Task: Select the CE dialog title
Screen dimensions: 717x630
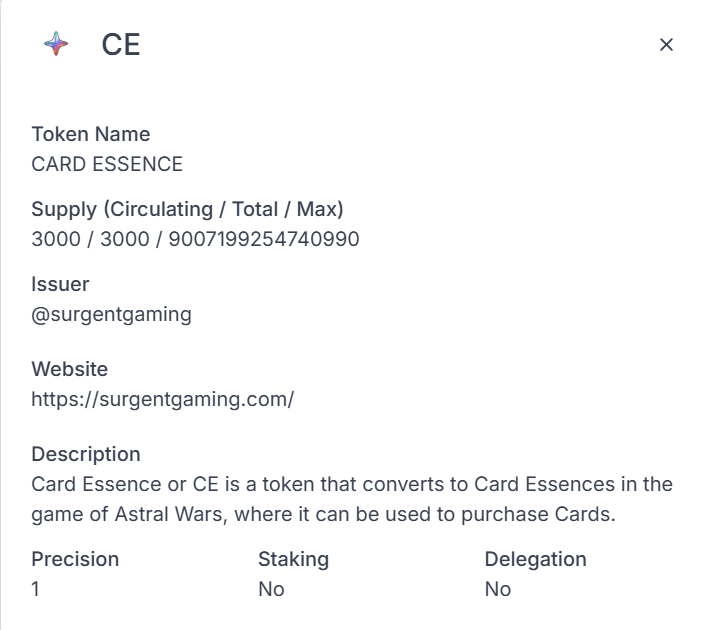Action: tap(121, 45)
